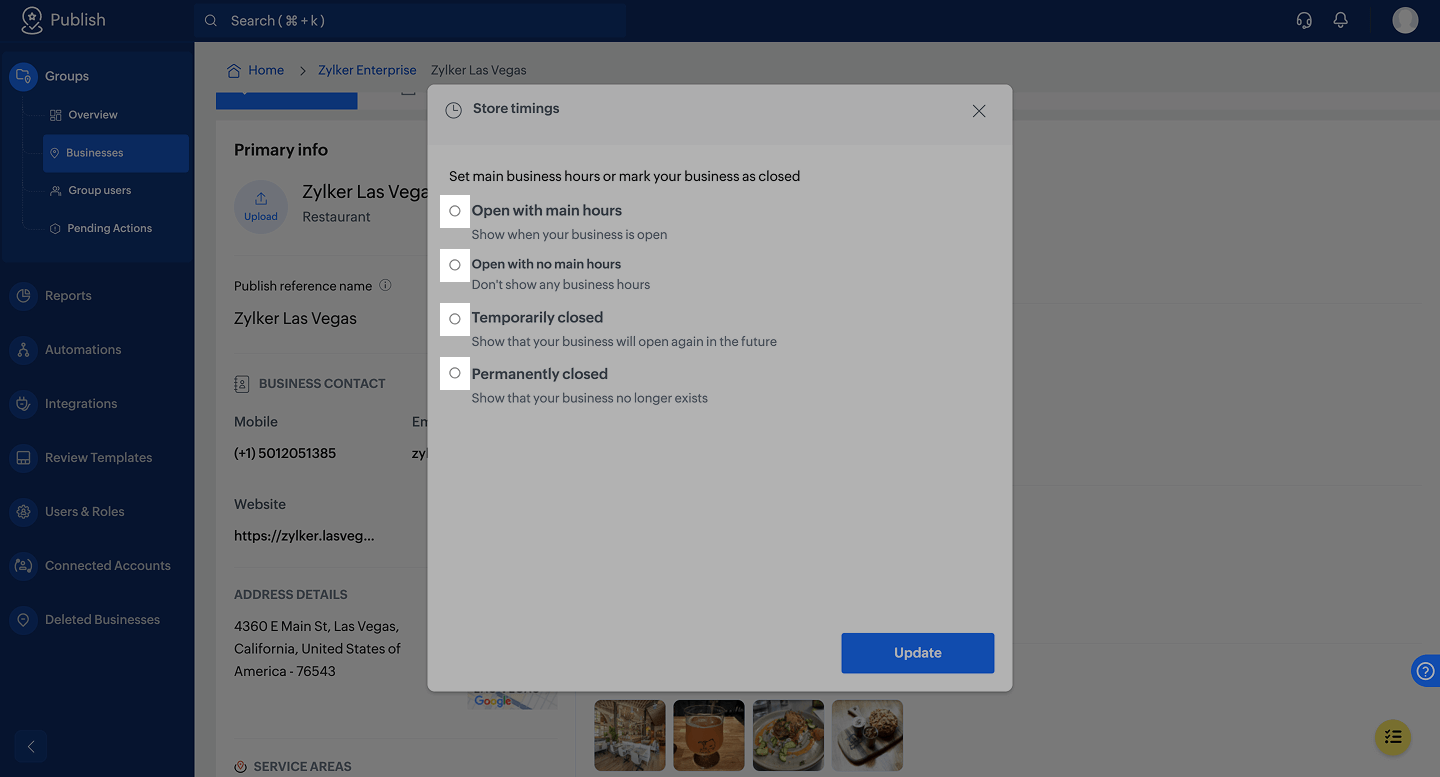1440x777 pixels.
Task: Click the Publish logo icon
Action: click(32, 20)
